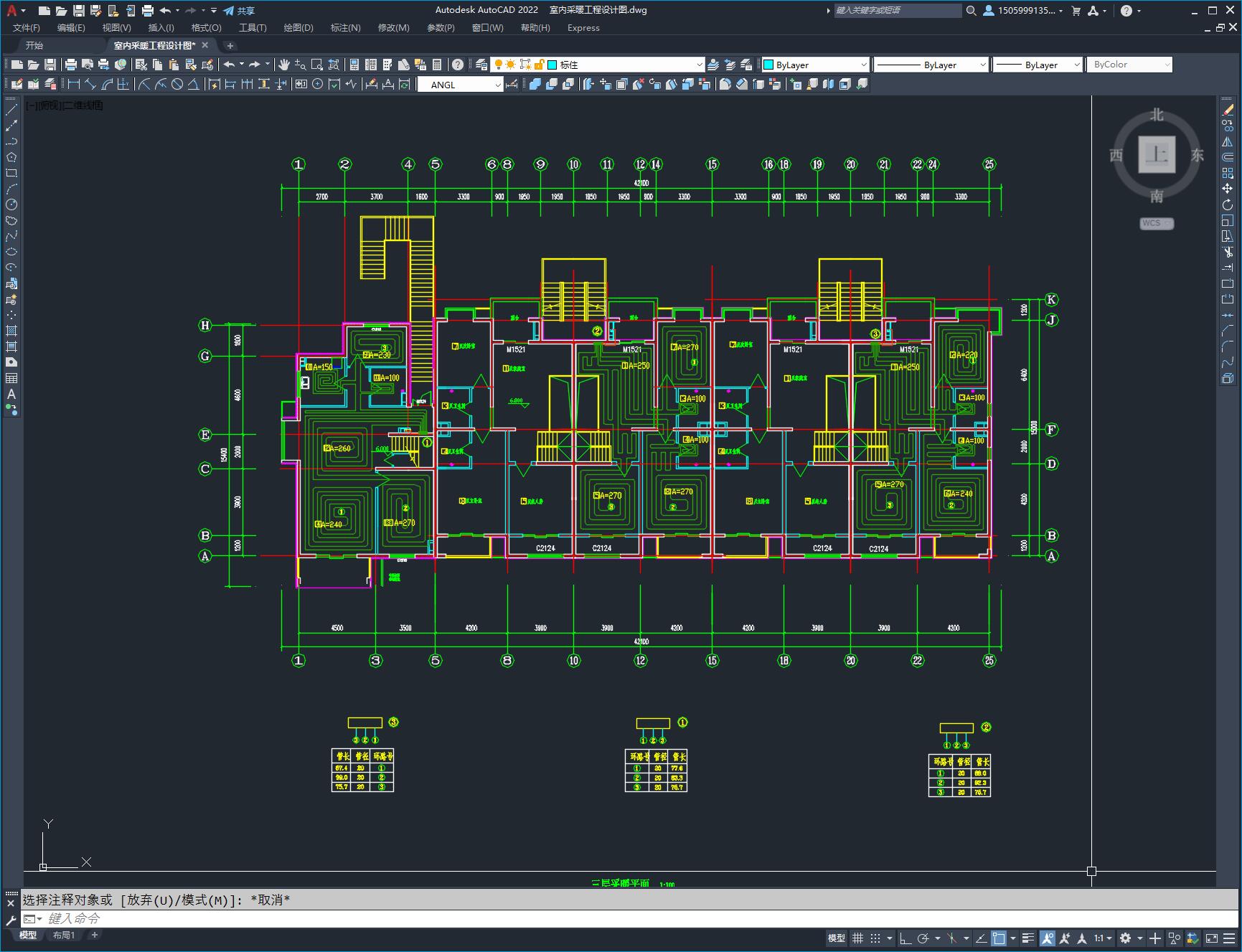The width and height of the screenshot is (1242, 952).
Task: Toggle lineweight display in status bar
Action: [x=1028, y=938]
